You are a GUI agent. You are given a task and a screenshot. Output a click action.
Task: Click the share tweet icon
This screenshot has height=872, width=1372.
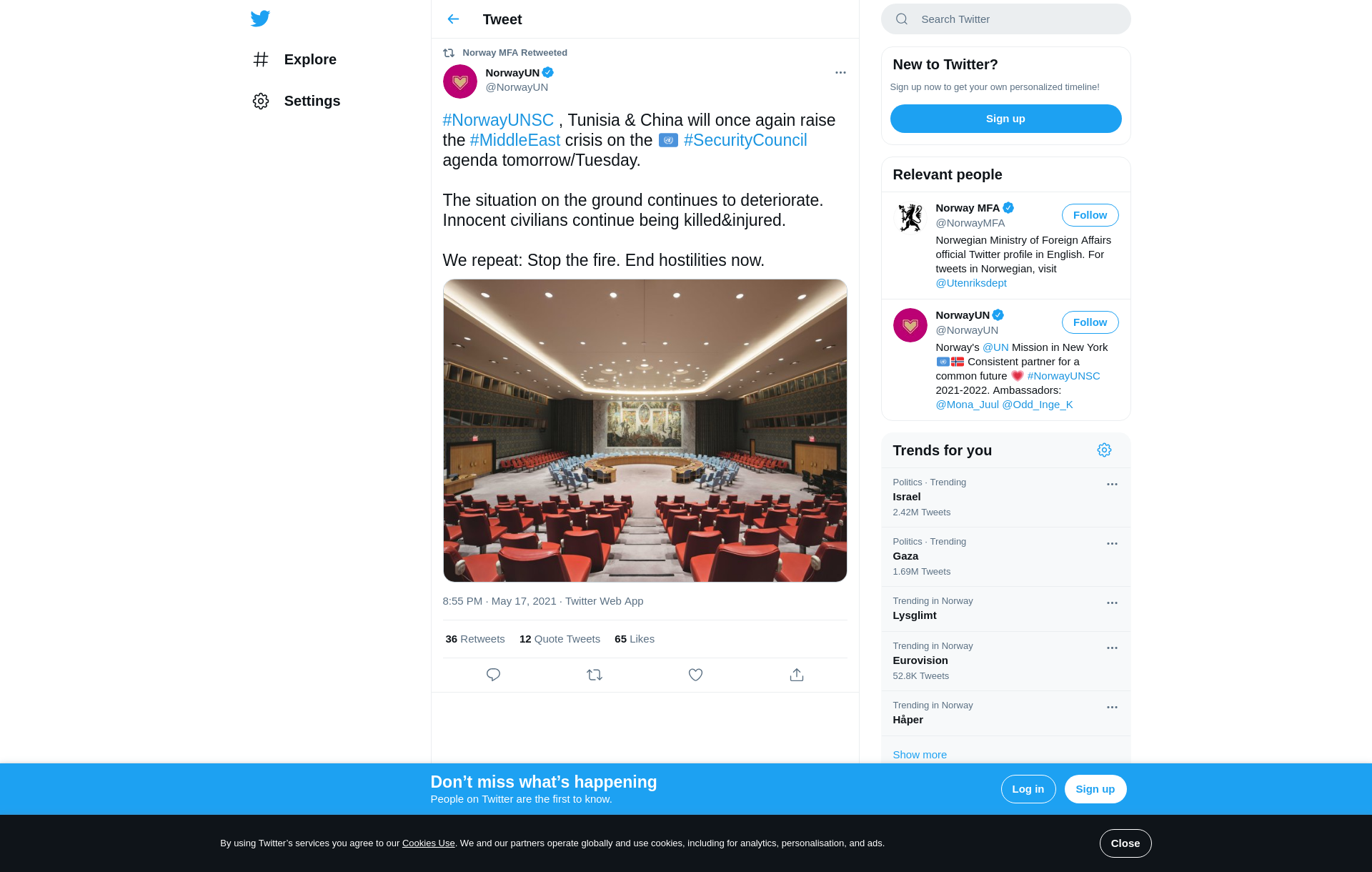[x=797, y=675]
